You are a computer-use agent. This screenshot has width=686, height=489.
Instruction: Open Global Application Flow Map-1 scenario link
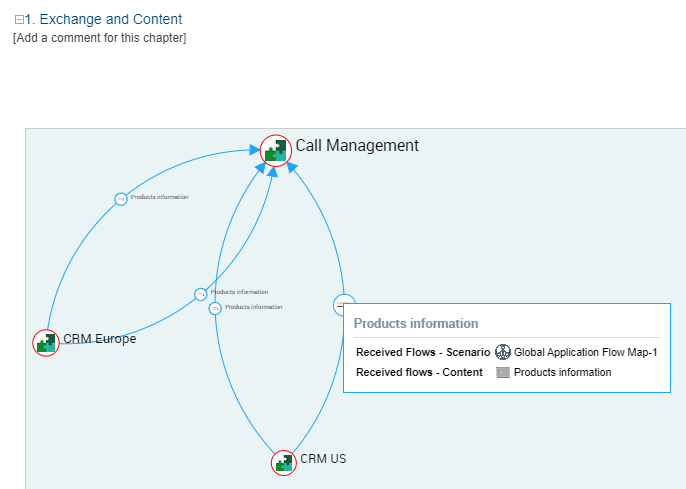pos(585,352)
